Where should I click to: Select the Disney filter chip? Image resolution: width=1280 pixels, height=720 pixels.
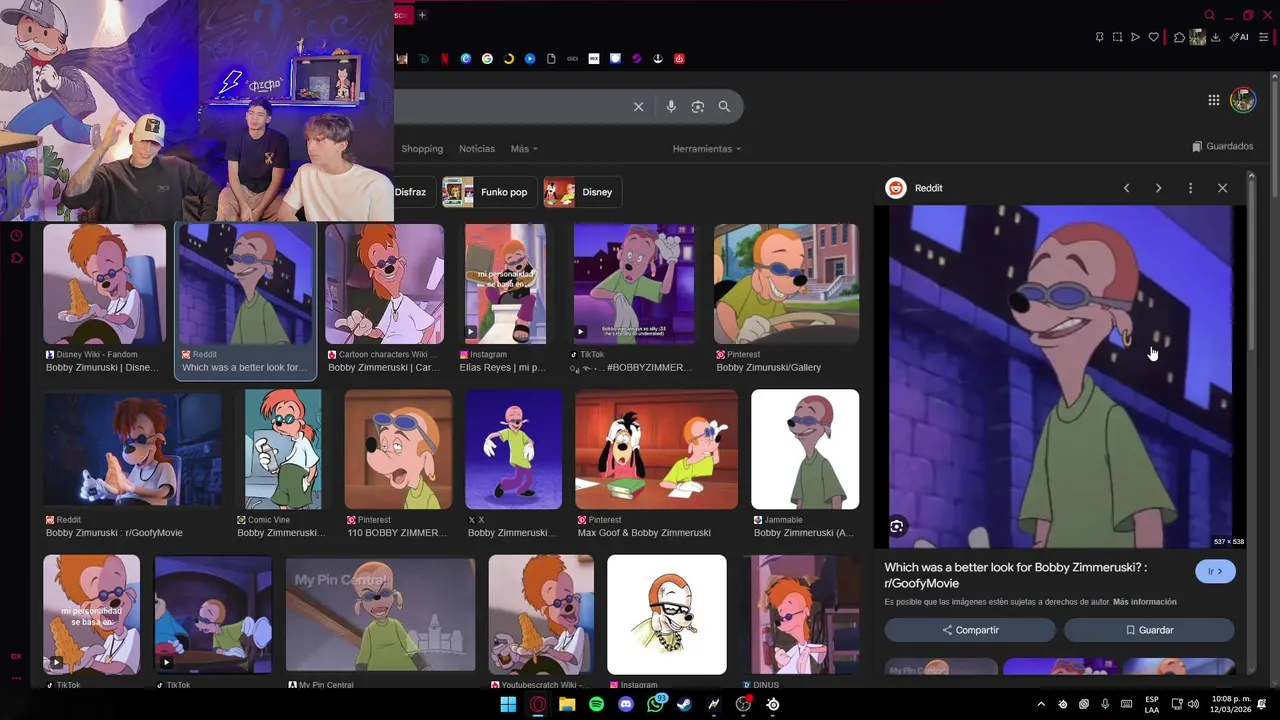(x=581, y=192)
